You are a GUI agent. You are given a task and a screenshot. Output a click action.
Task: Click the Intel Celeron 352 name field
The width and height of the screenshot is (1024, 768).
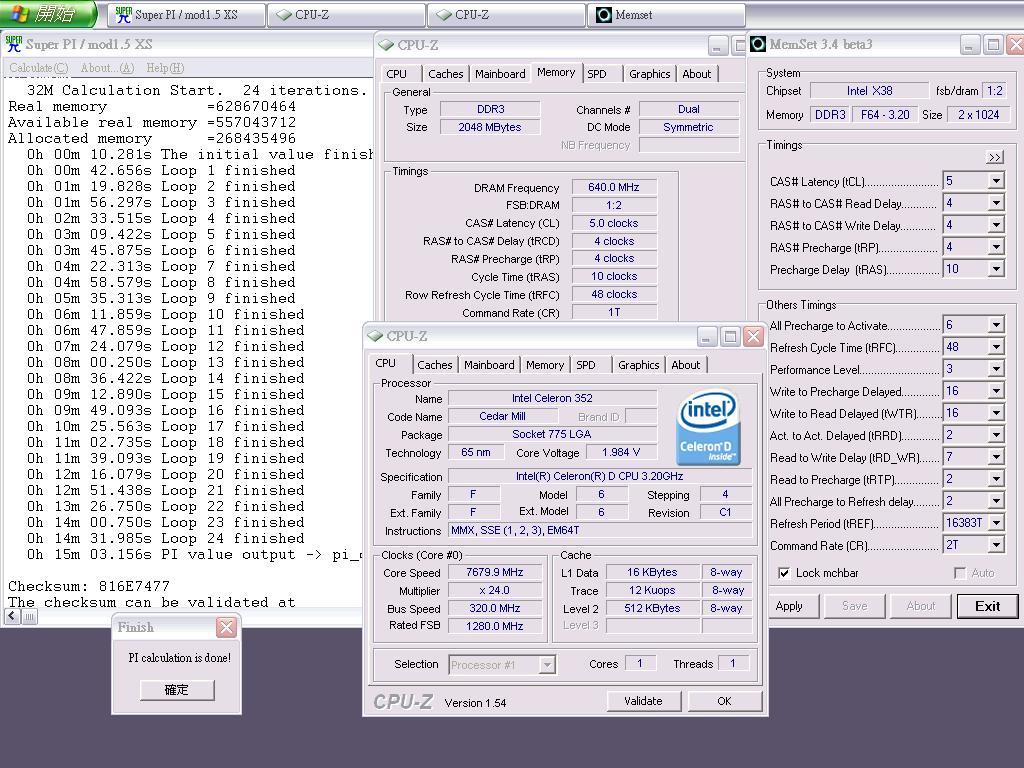tap(552, 398)
